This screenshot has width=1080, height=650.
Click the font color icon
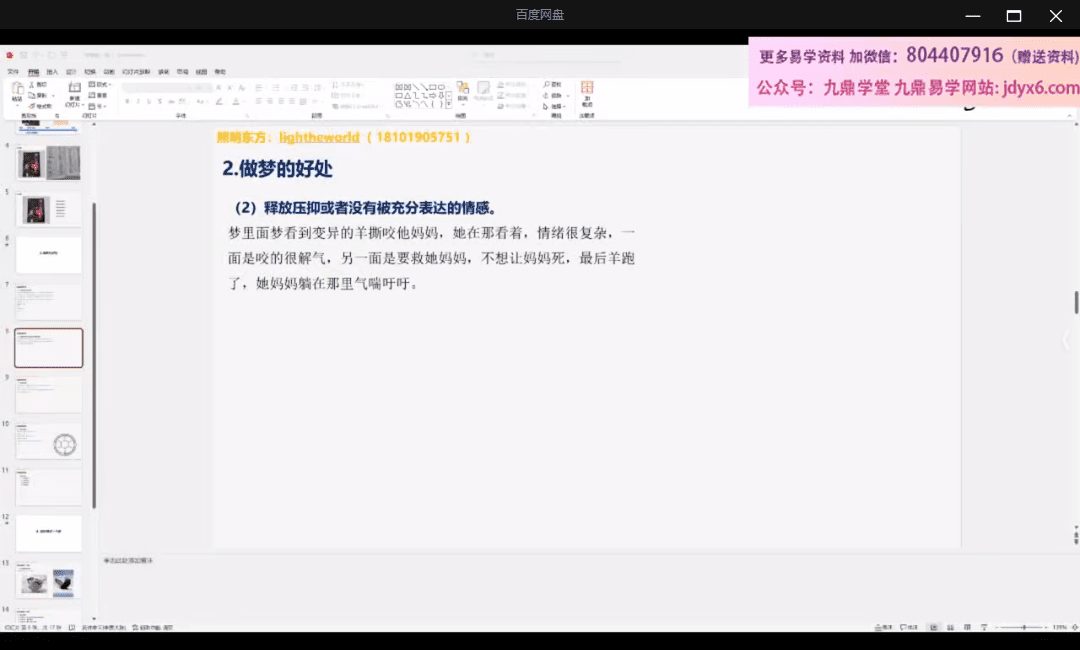click(237, 102)
